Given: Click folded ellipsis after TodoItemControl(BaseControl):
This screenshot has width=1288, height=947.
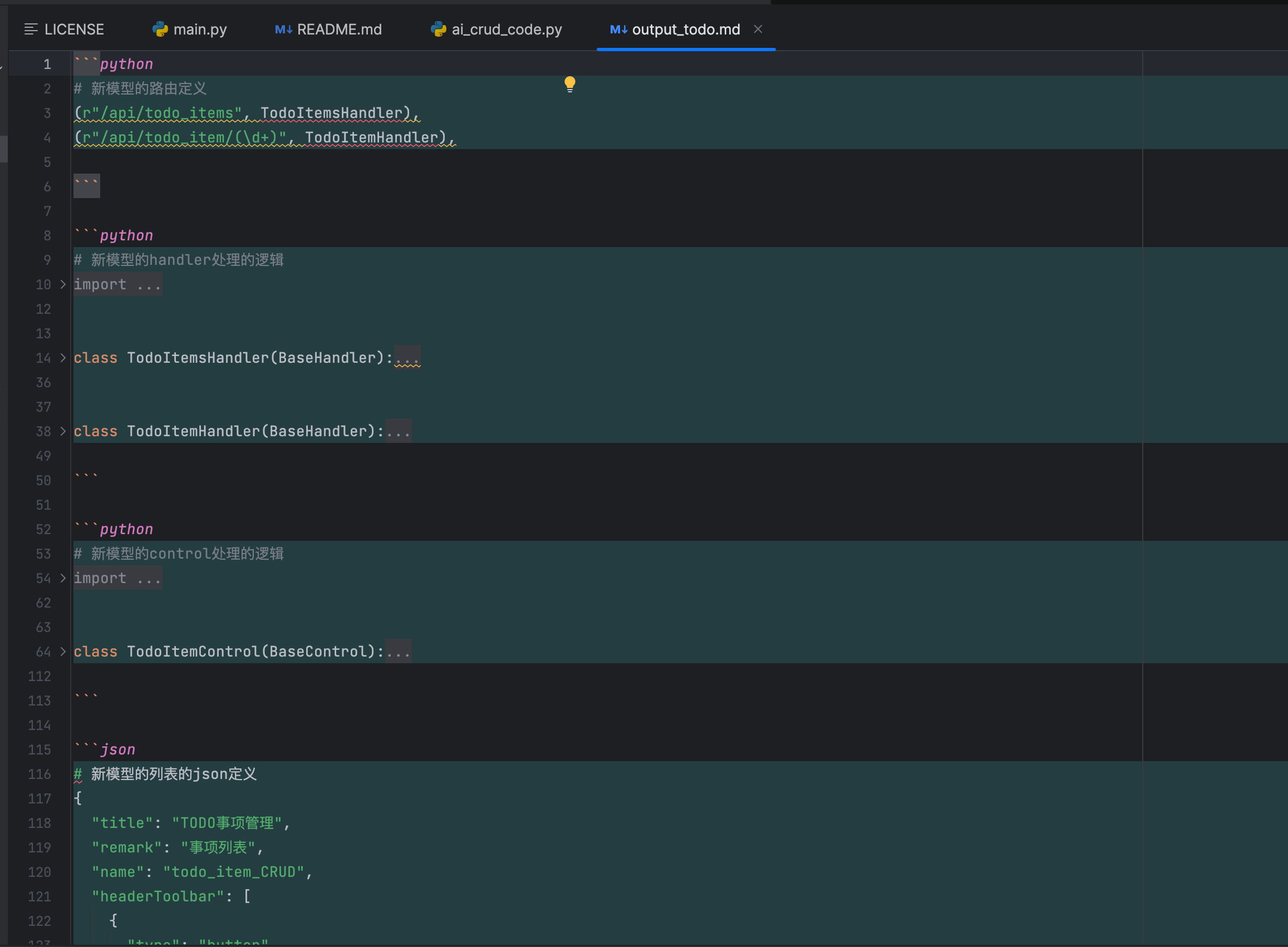Looking at the screenshot, I should pyautogui.click(x=398, y=652).
